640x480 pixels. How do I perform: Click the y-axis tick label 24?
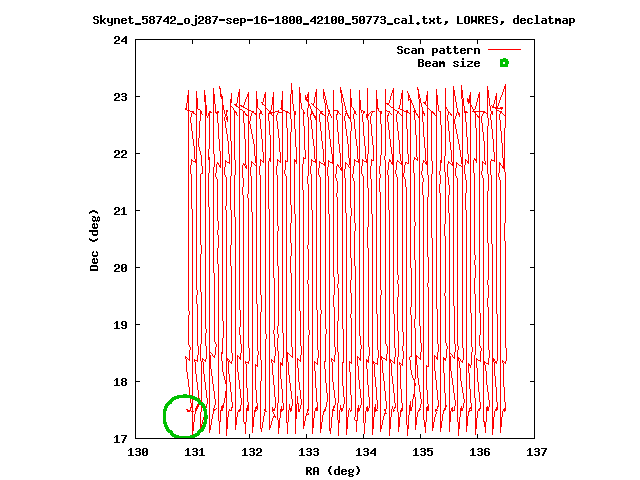(120, 40)
